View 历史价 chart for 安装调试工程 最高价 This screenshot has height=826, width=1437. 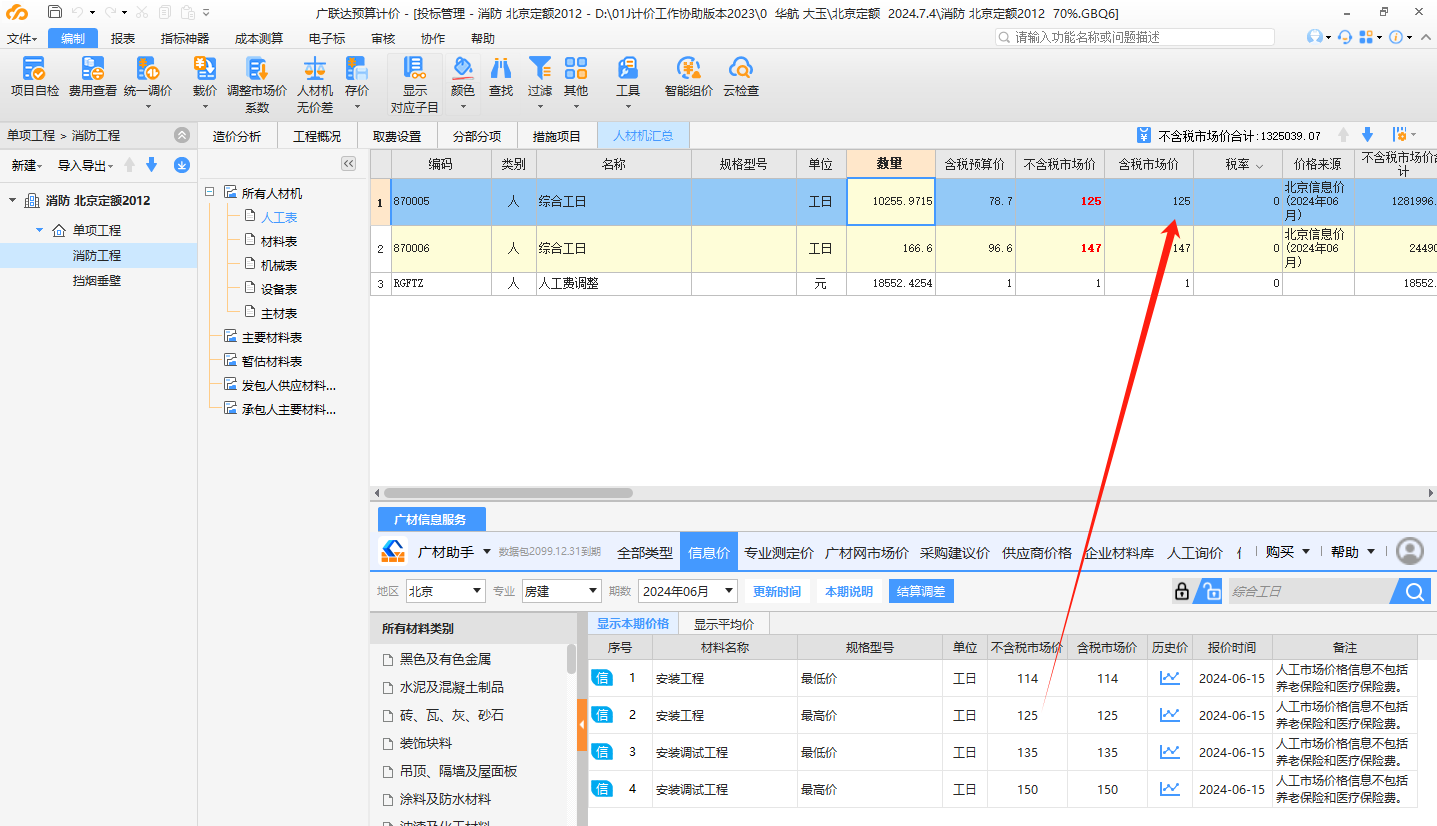click(x=1169, y=789)
